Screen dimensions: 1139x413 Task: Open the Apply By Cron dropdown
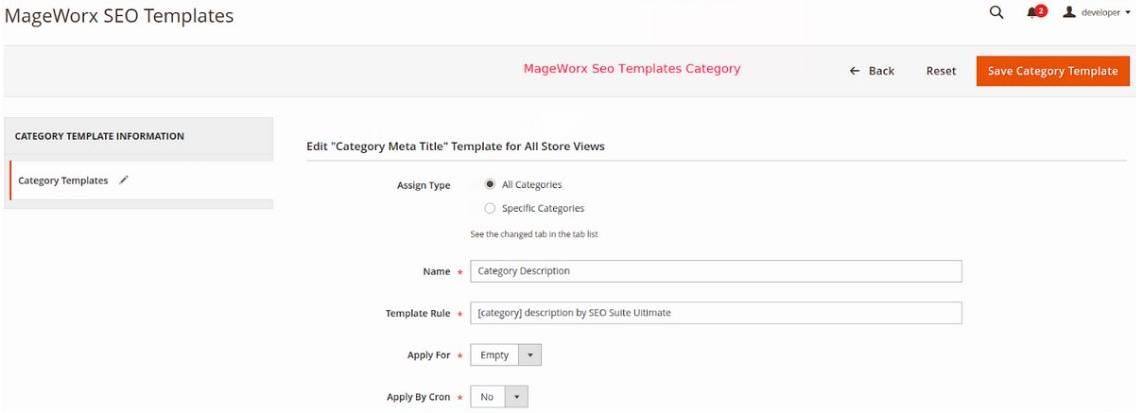(x=516, y=397)
